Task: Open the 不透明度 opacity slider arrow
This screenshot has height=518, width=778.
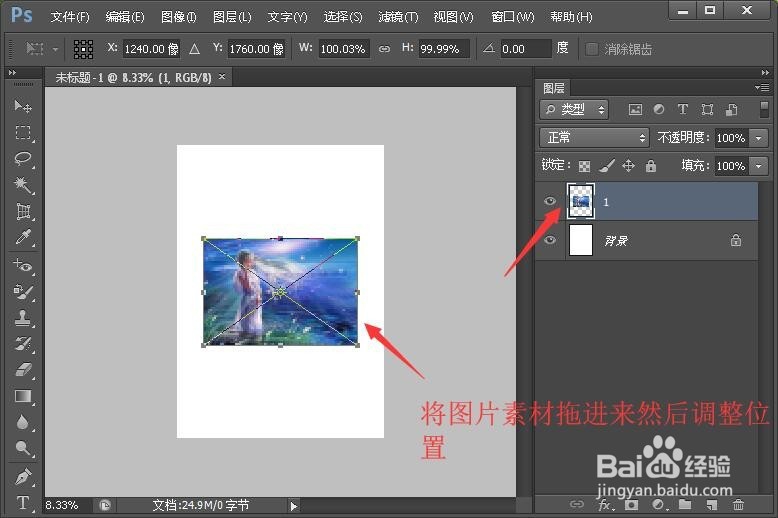Action: (x=759, y=138)
